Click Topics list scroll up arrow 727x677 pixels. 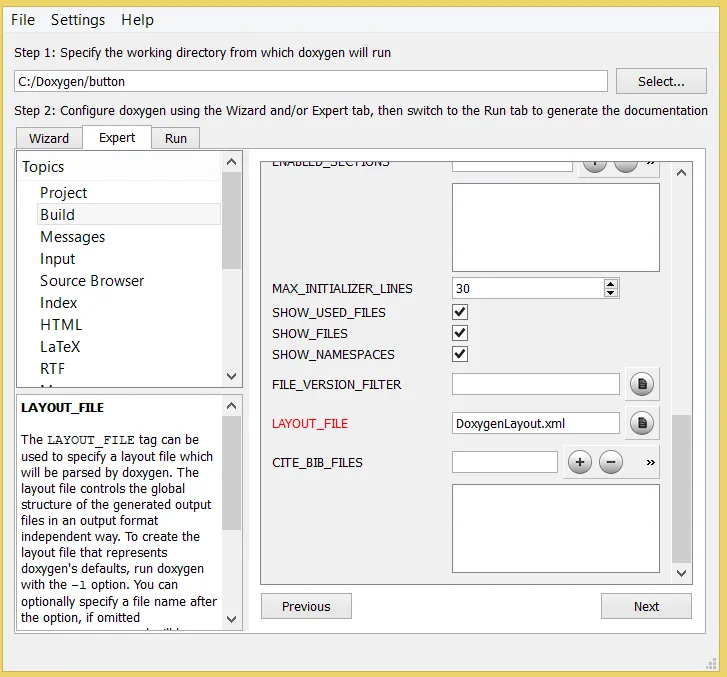(231, 162)
